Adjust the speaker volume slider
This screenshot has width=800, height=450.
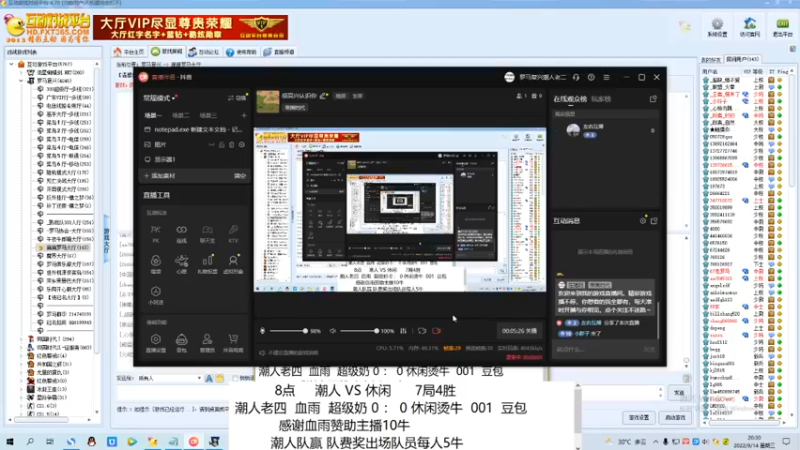tap(359, 331)
